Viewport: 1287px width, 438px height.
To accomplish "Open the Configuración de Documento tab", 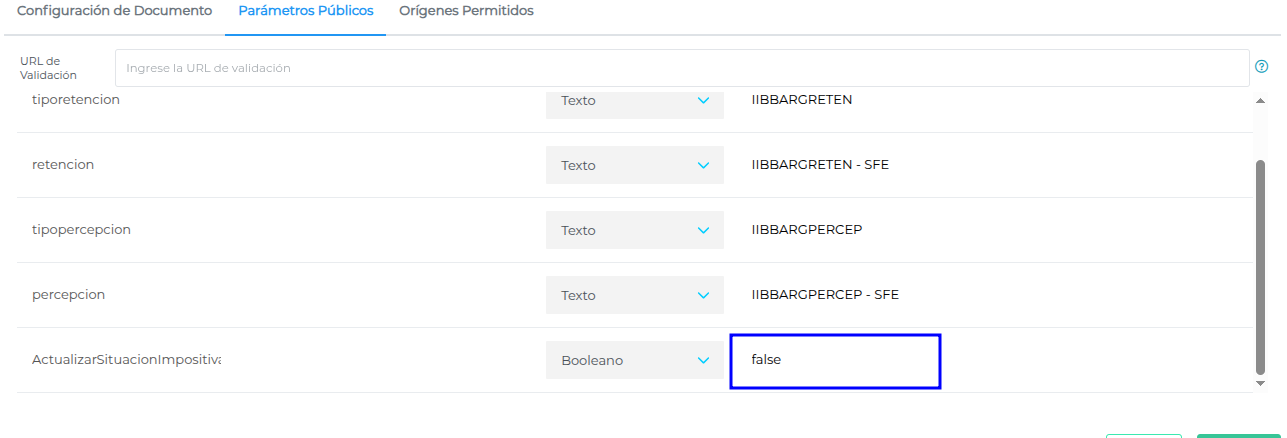I will pos(115,11).
